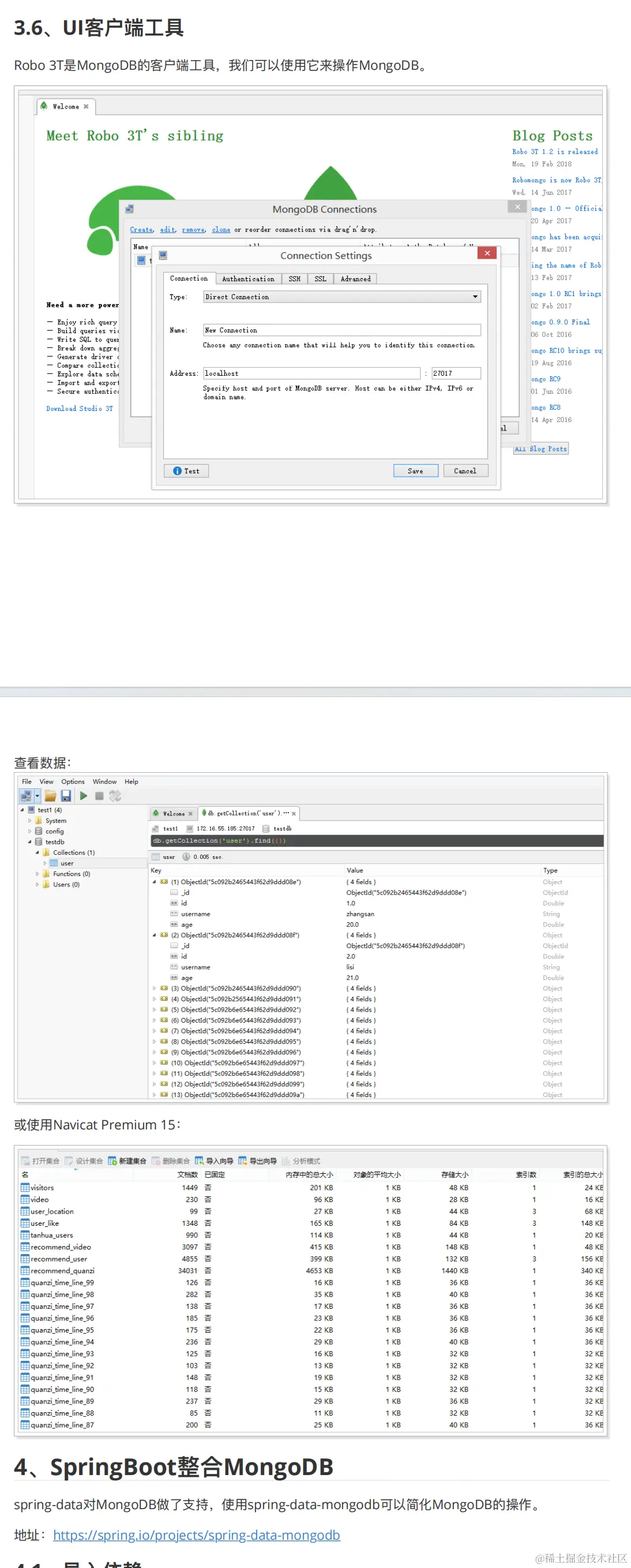Switch to the SSL tab
This screenshot has width=631, height=1568.
click(321, 279)
